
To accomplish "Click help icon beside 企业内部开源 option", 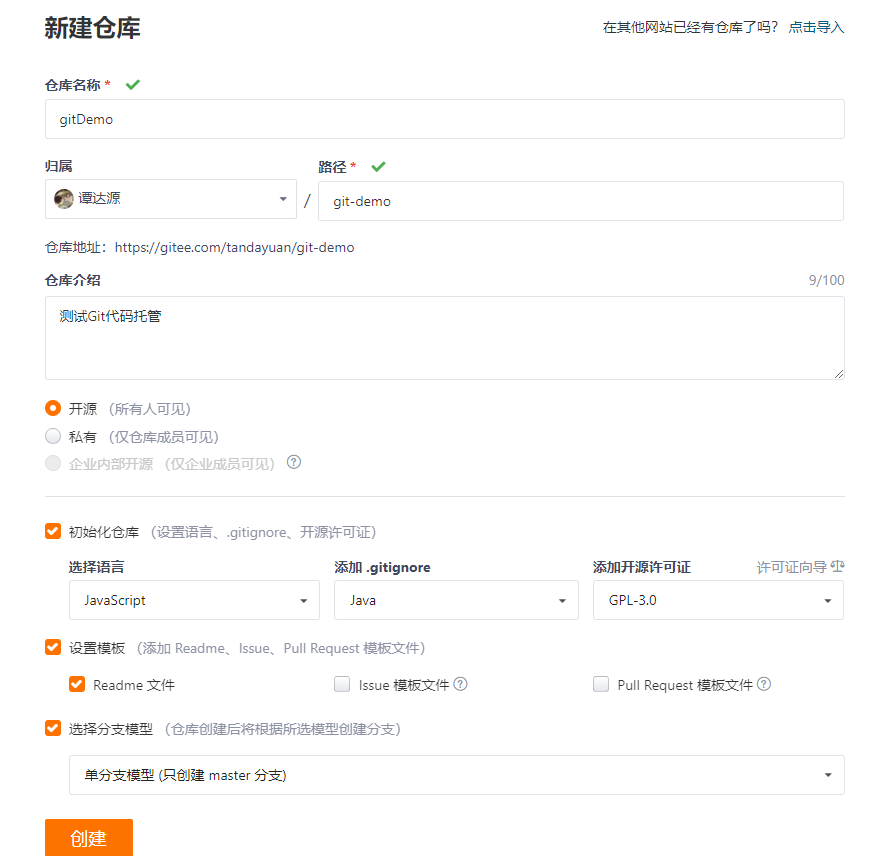I will pos(294,463).
